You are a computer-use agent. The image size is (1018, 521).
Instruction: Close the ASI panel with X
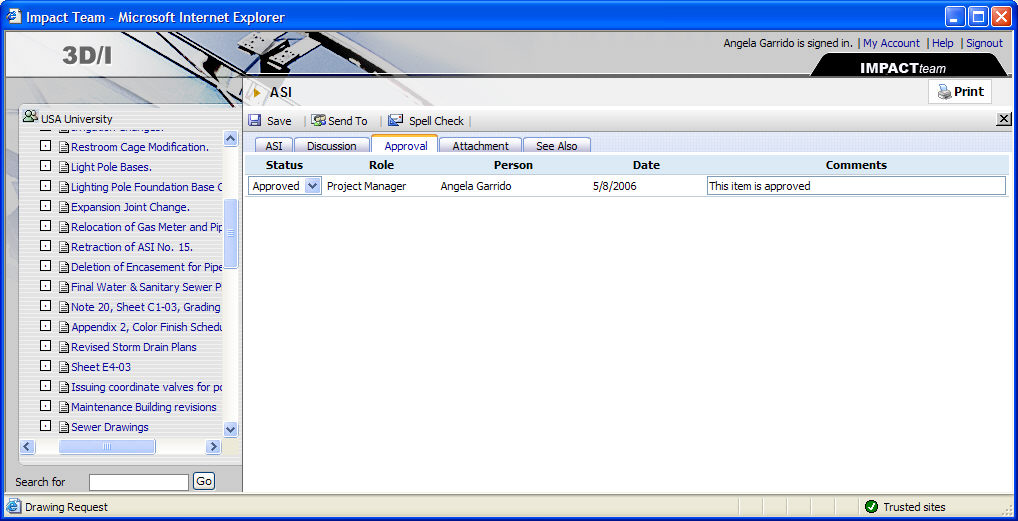coord(1004,119)
